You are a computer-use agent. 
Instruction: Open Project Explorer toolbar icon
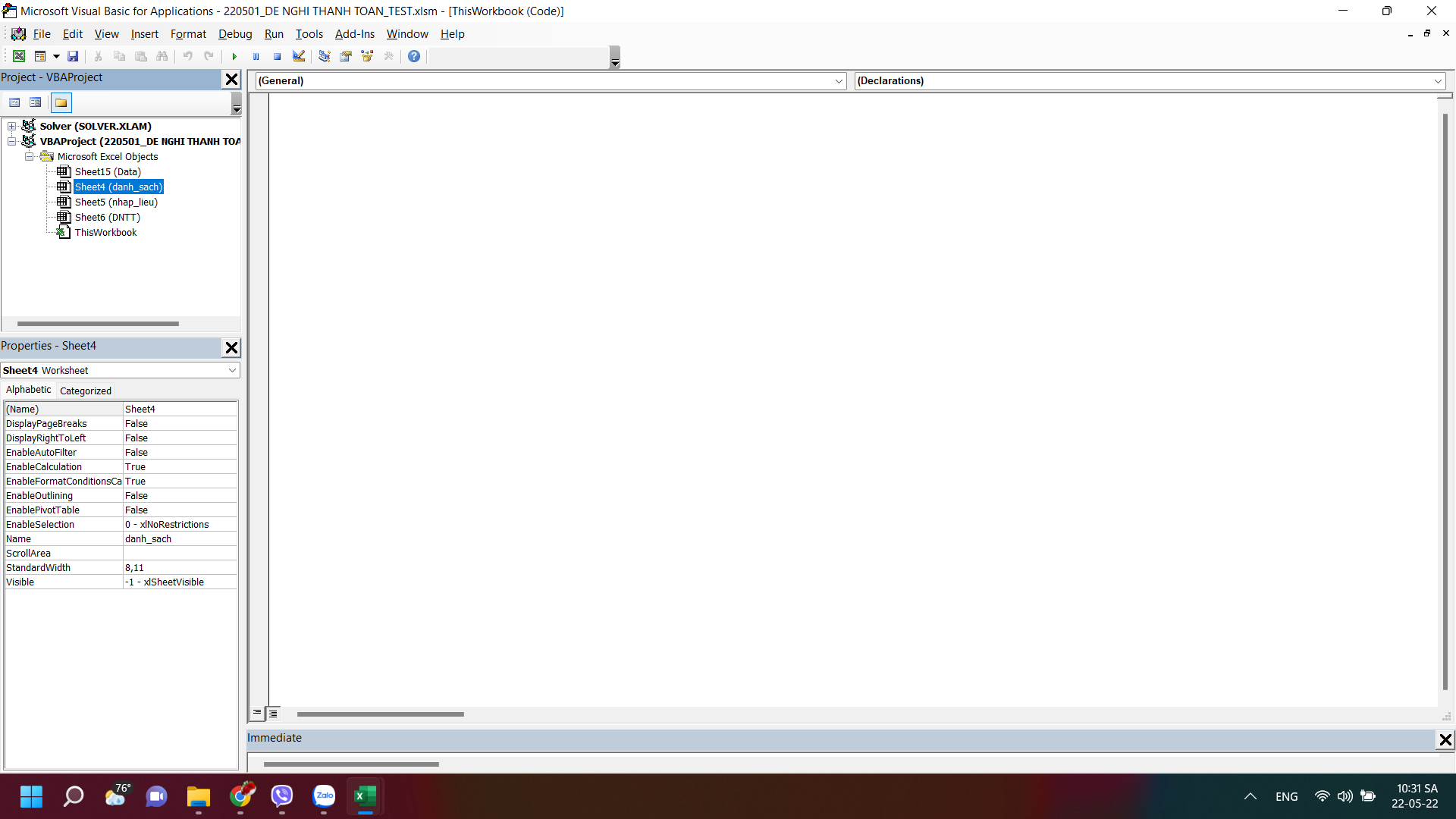324,56
